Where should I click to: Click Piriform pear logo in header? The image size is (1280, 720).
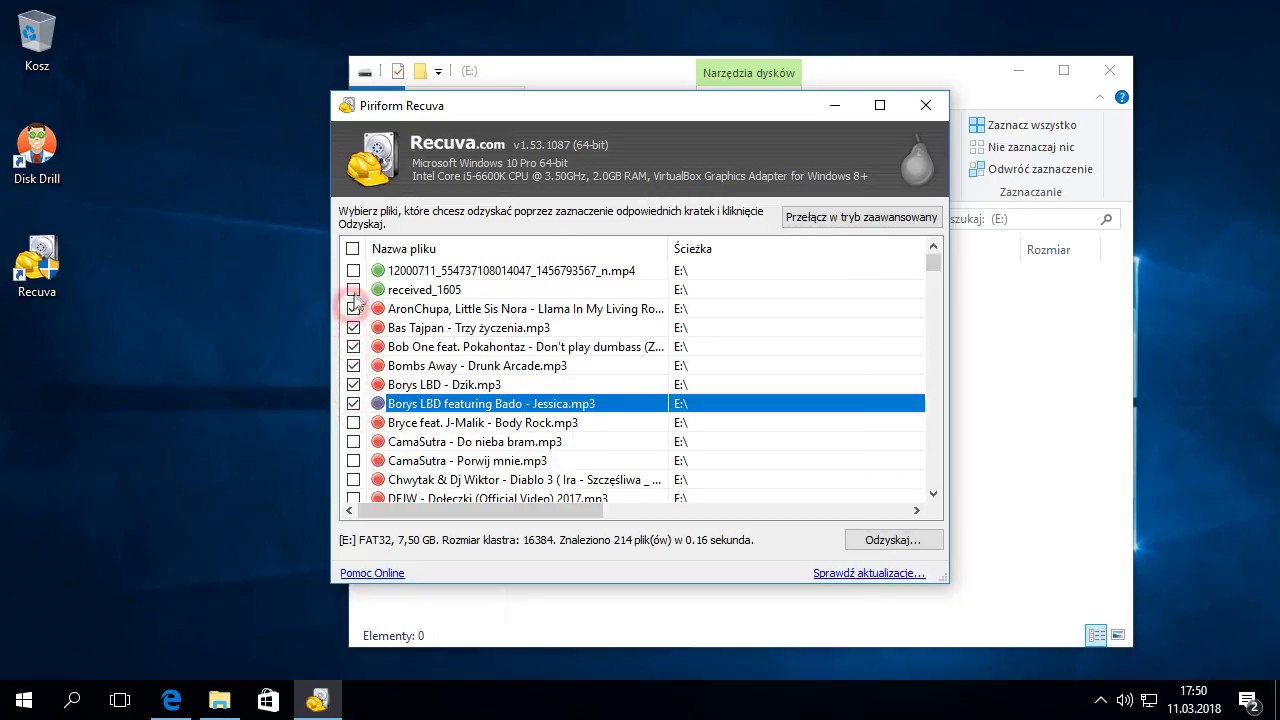tap(916, 160)
